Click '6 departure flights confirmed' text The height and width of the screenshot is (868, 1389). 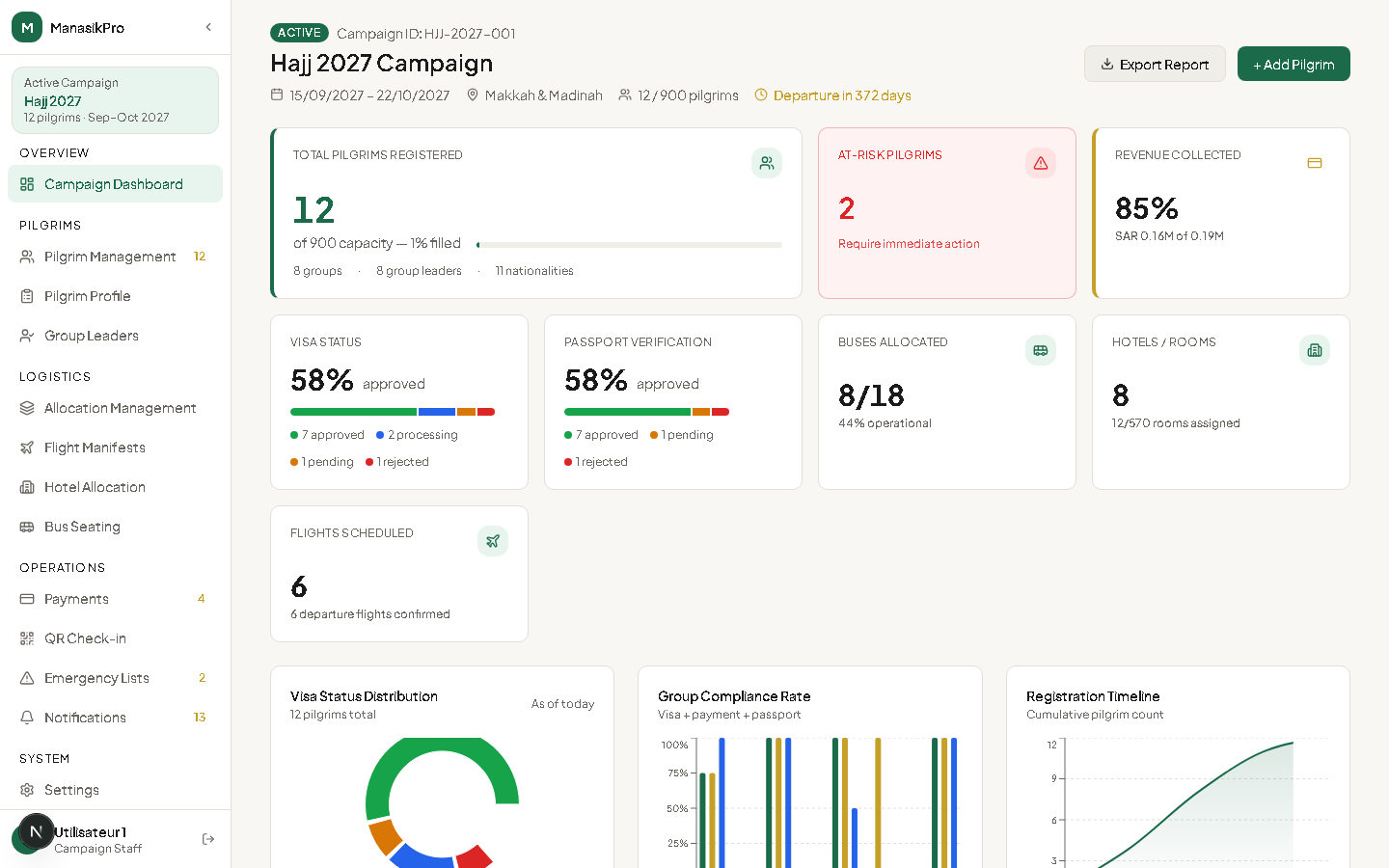370,614
